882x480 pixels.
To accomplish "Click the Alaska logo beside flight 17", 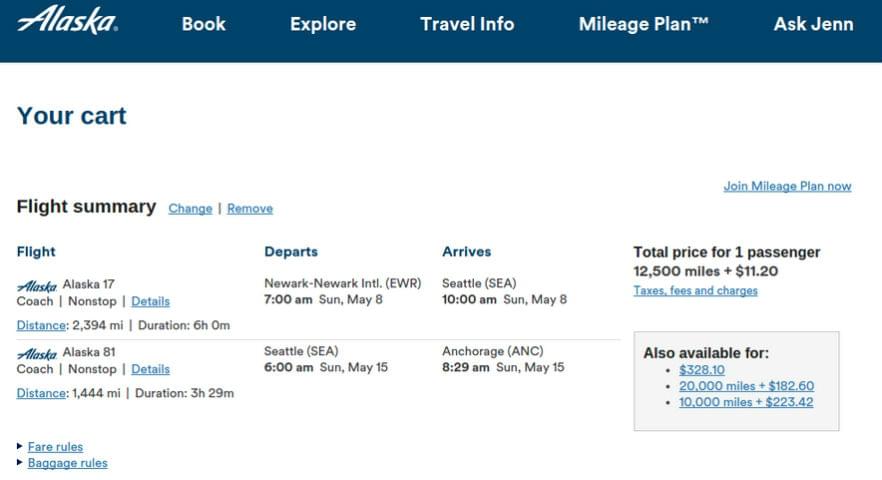I will point(37,286).
